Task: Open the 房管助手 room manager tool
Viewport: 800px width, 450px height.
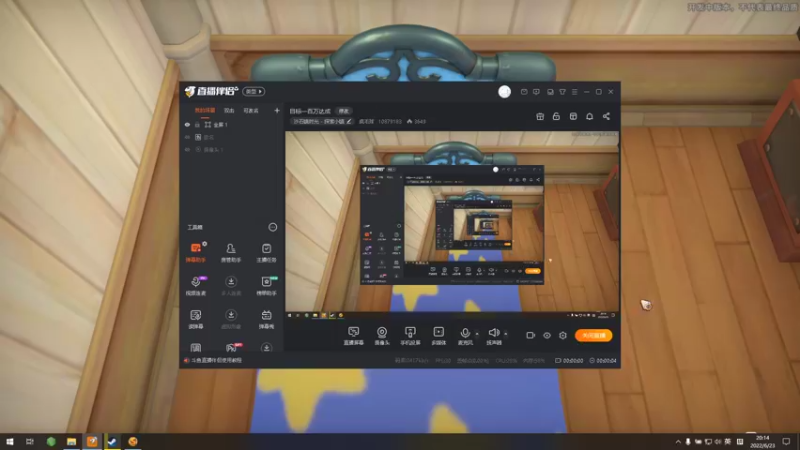Action: coord(231,252)
